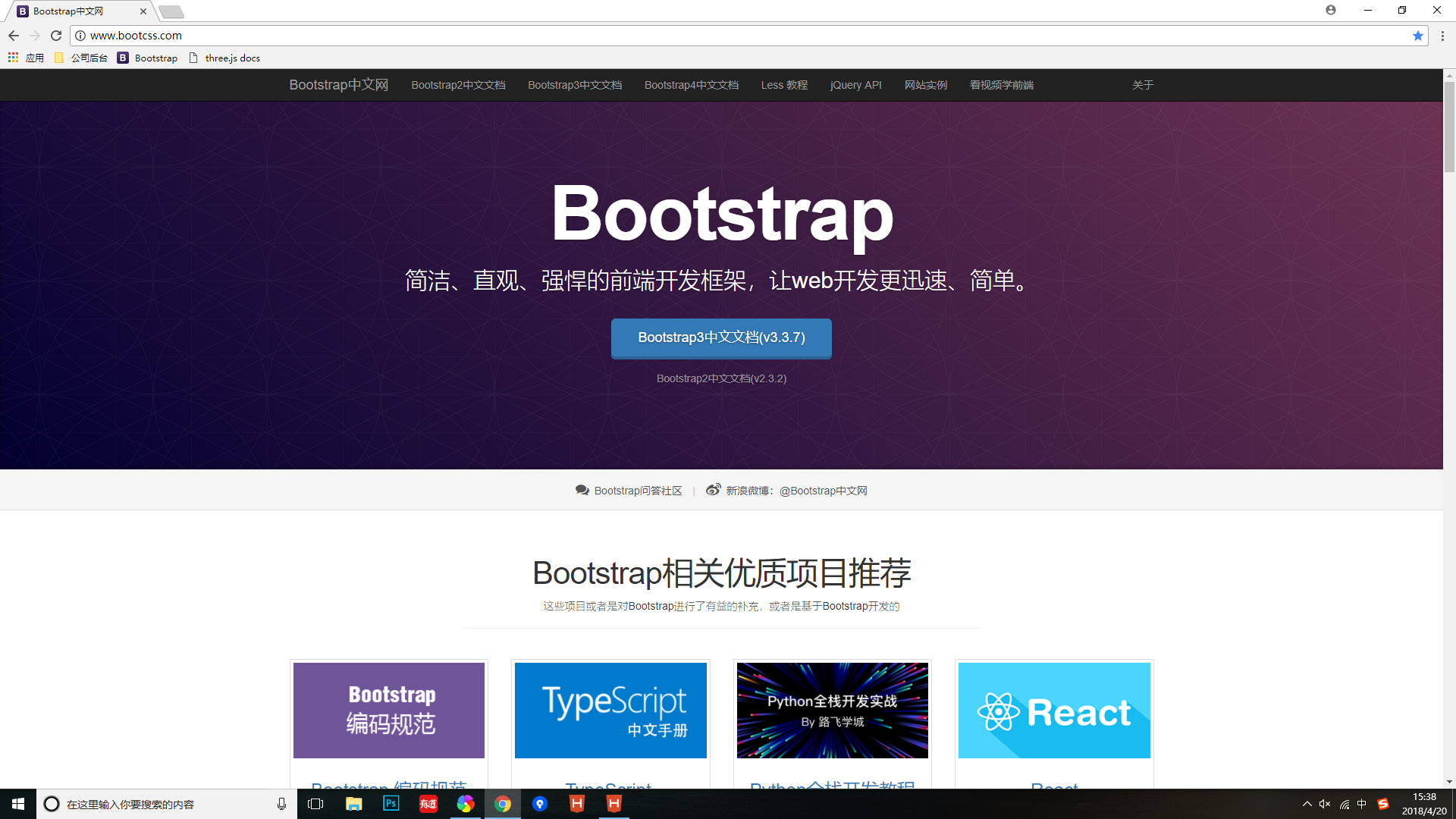Open 网站实例 in navbar
The width and height of the screenshot is (1456, 819).
tap(925, 85)
